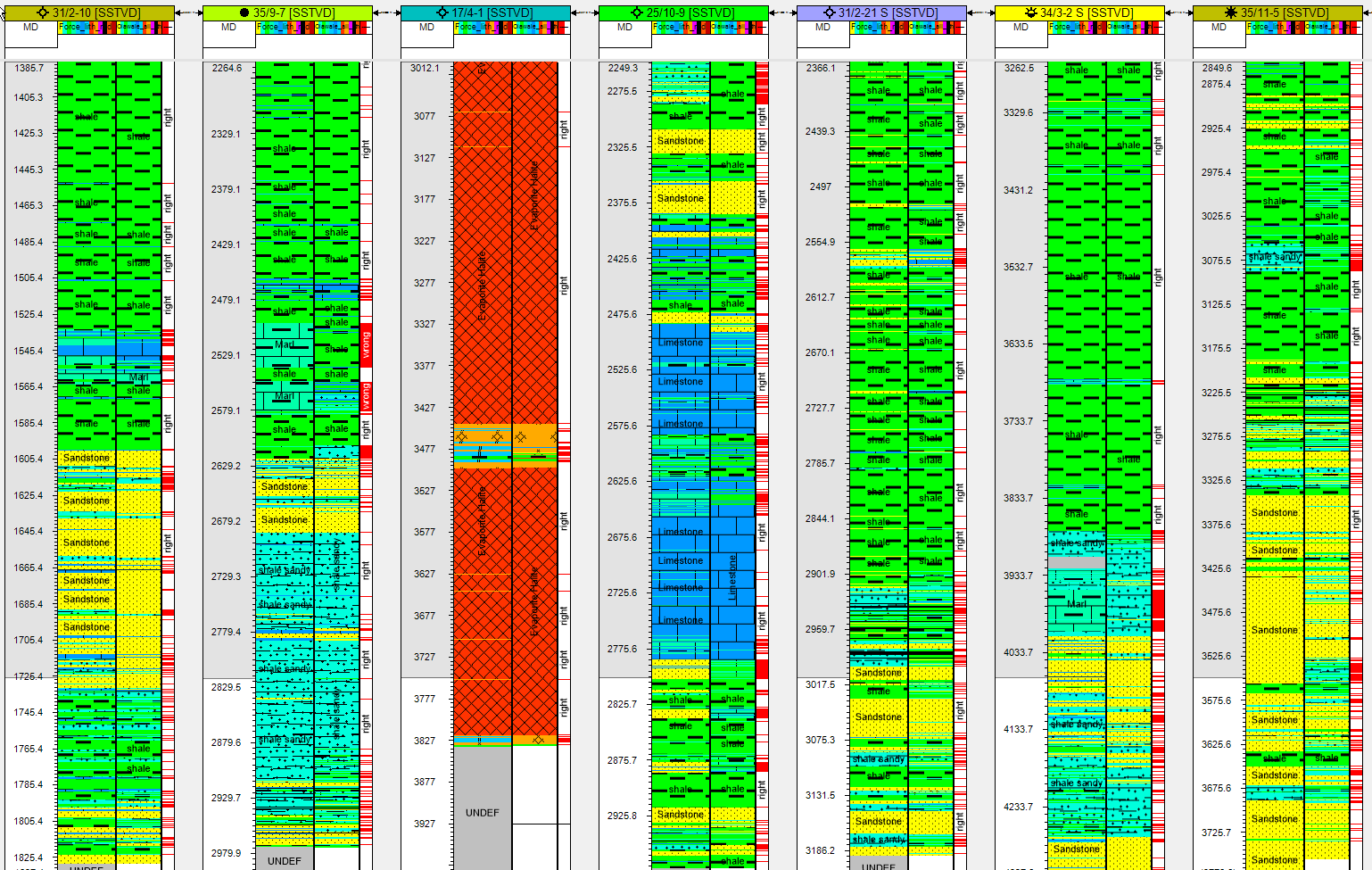
Task: Click the filled-circle well symbol for 35/9-7
Action: click(x=244, y=13)
